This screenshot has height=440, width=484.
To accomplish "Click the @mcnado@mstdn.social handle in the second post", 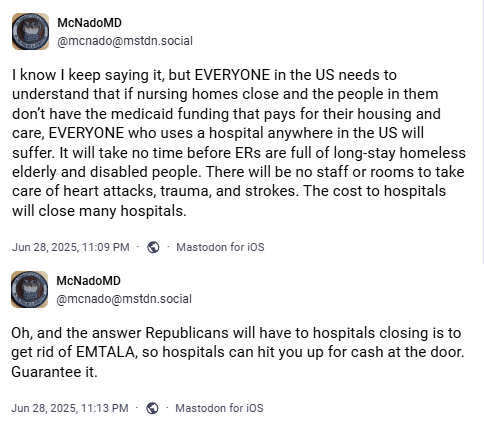I will (x=124, y=299).
